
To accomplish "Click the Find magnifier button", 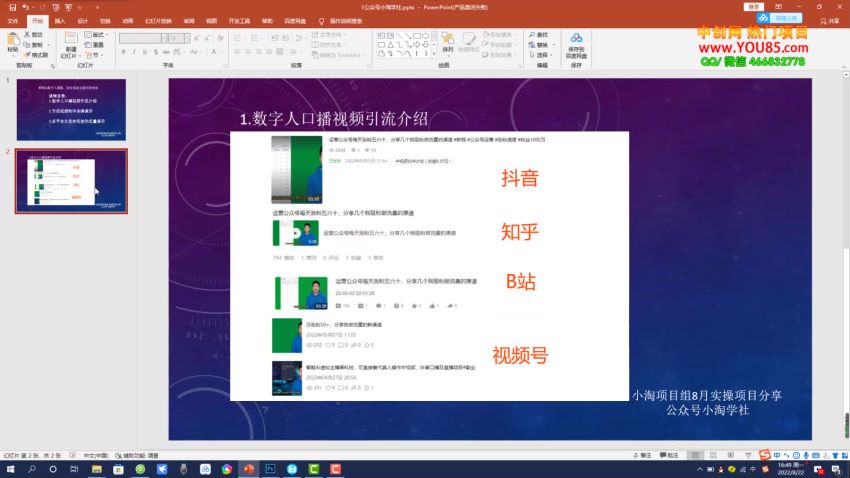I will [x=538, y=35].
